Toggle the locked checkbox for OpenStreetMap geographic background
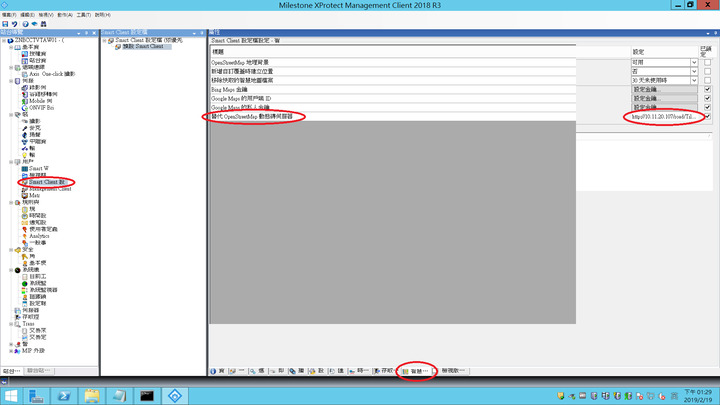720x405 pixels. pyautogui.click(x=707, y=62)
